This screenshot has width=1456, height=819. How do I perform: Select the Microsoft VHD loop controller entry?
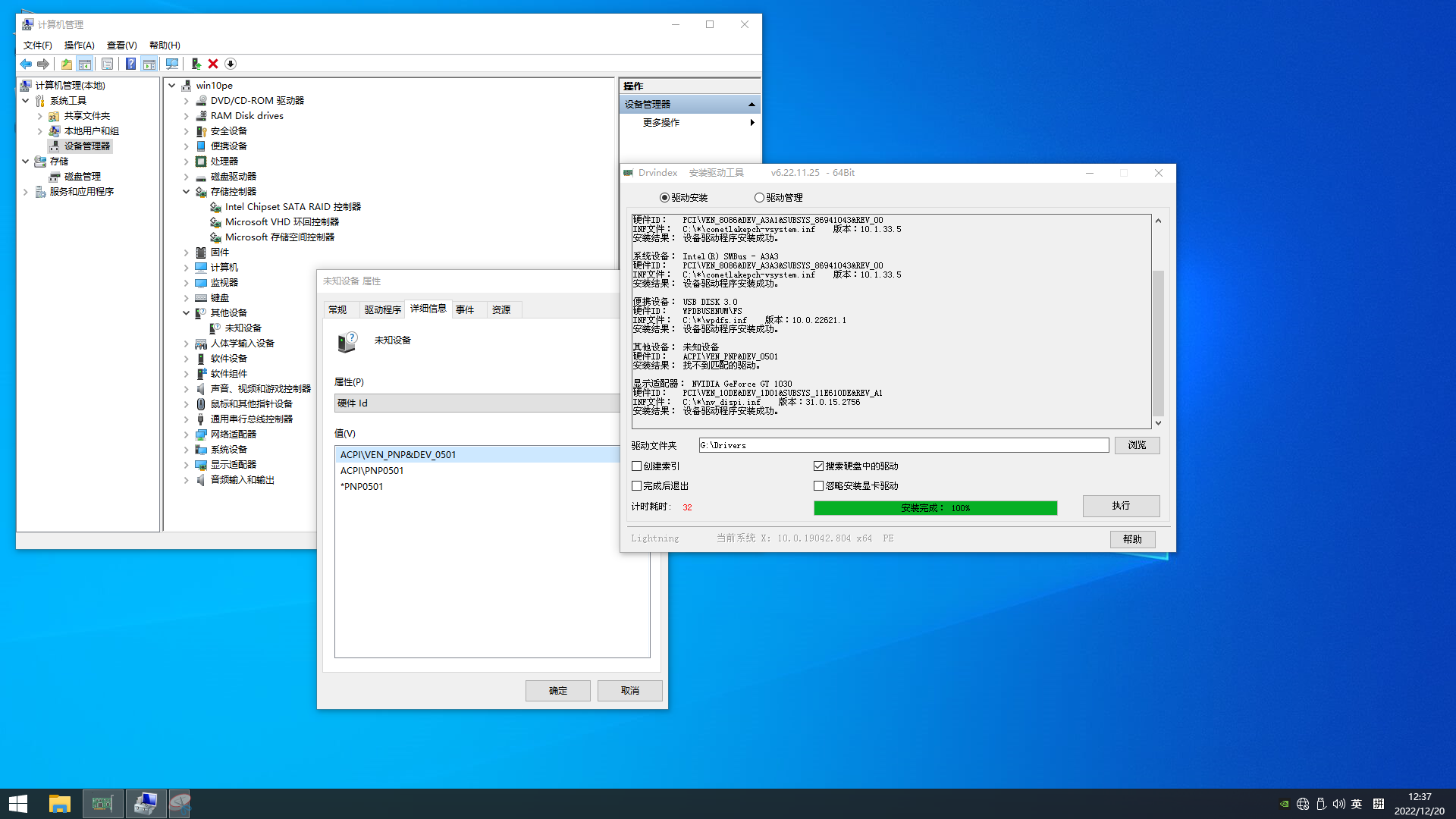[281, 222]
